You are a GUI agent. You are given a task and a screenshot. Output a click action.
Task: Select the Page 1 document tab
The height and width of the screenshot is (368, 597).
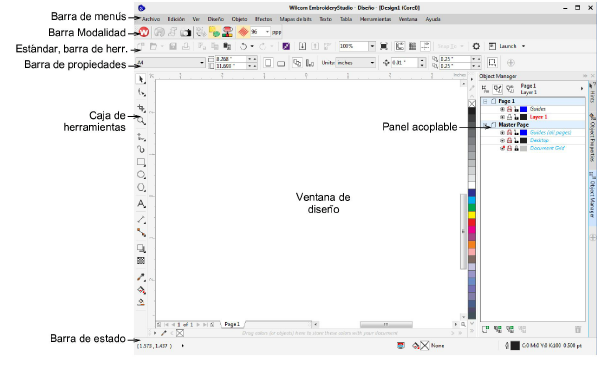click(x=232, y=324)
